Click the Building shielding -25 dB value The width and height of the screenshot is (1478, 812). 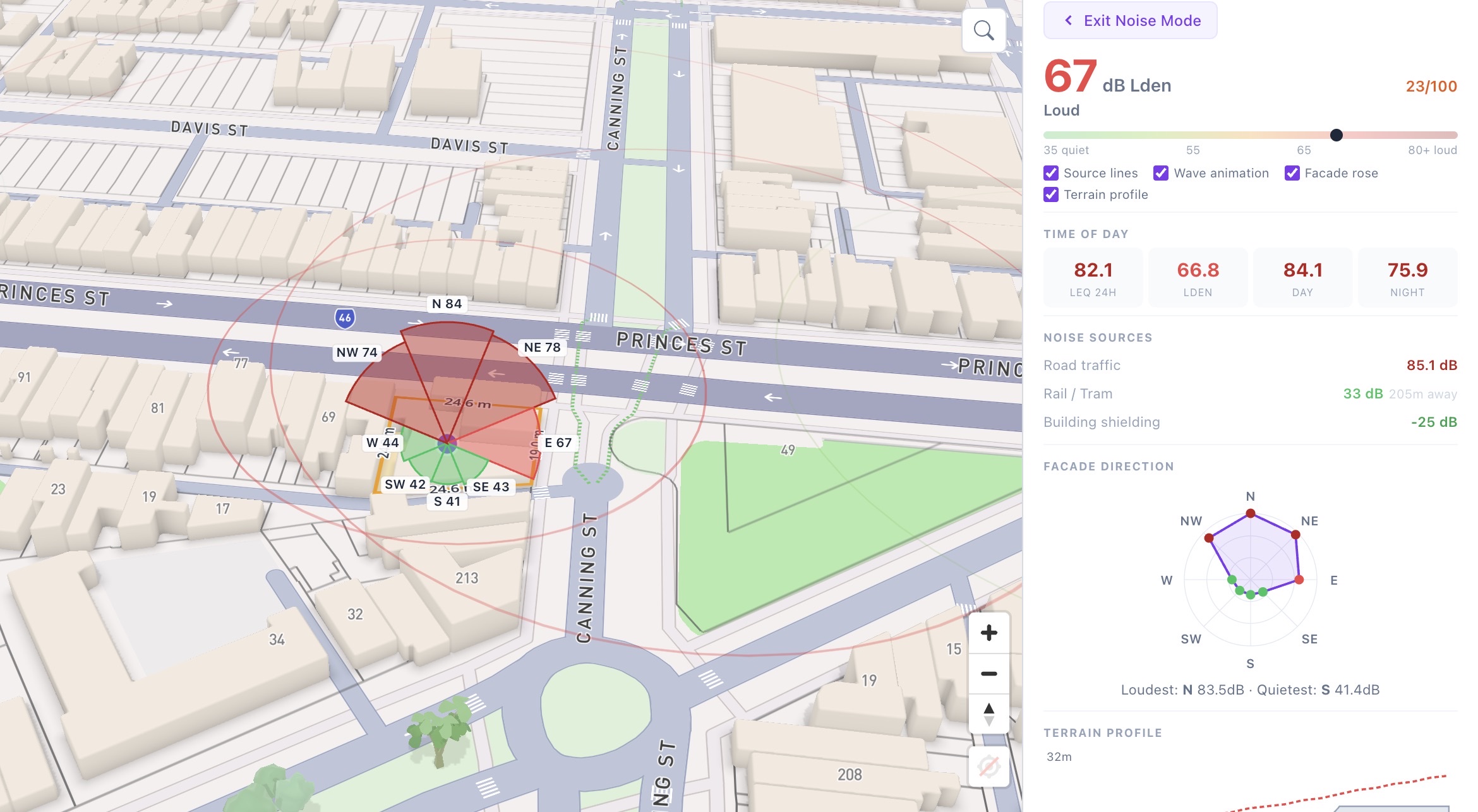pyautogui.click(x=1434, y=422)
